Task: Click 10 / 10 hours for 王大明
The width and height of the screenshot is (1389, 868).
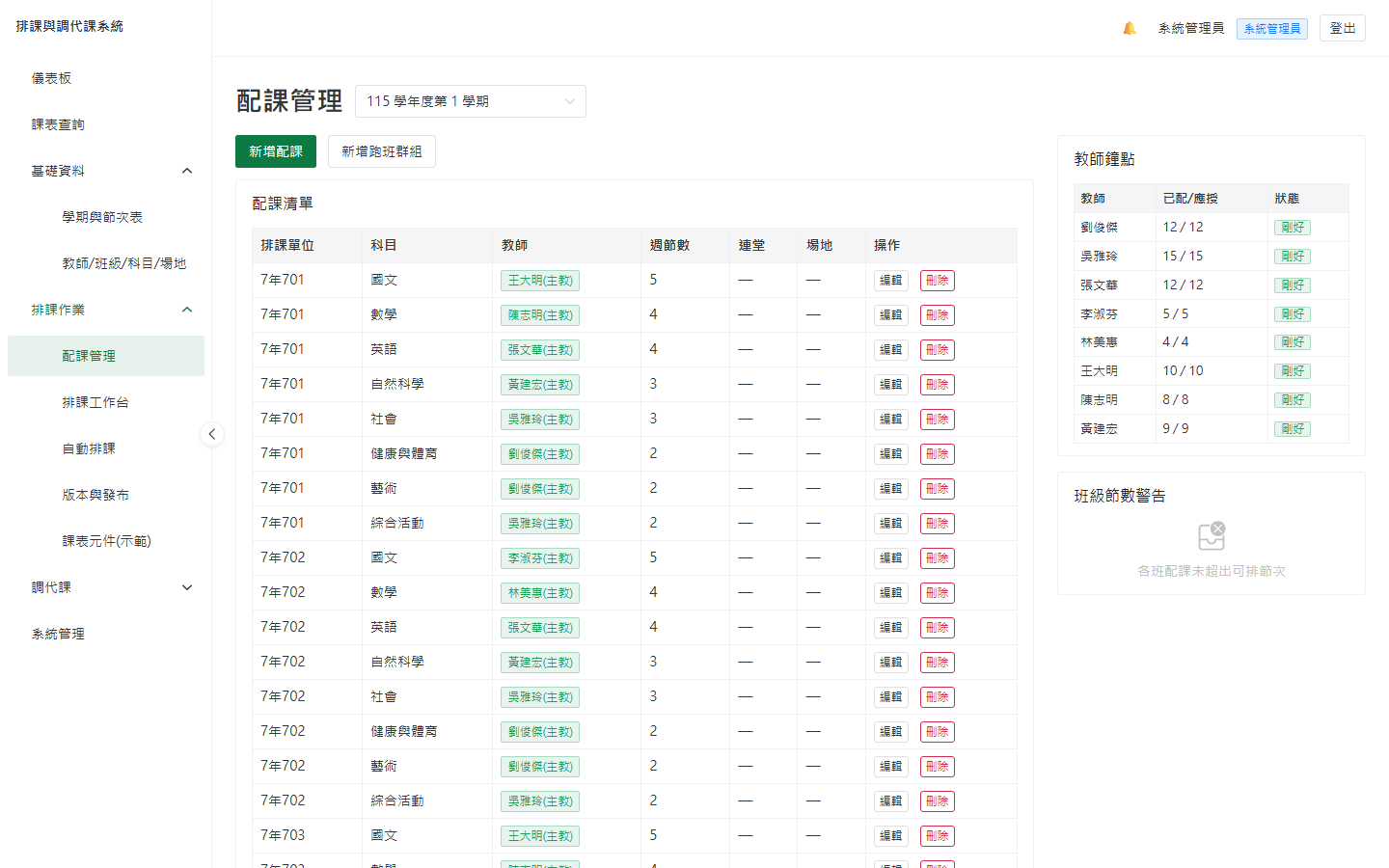Action: [x=1183, y=371]
